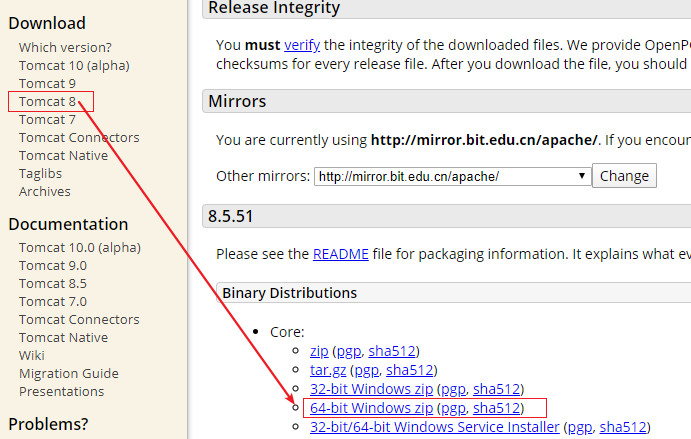Open sha512 checksum for 32-bit Windows zip
This screenshot has height=439, width=691.
pos(497,389)
